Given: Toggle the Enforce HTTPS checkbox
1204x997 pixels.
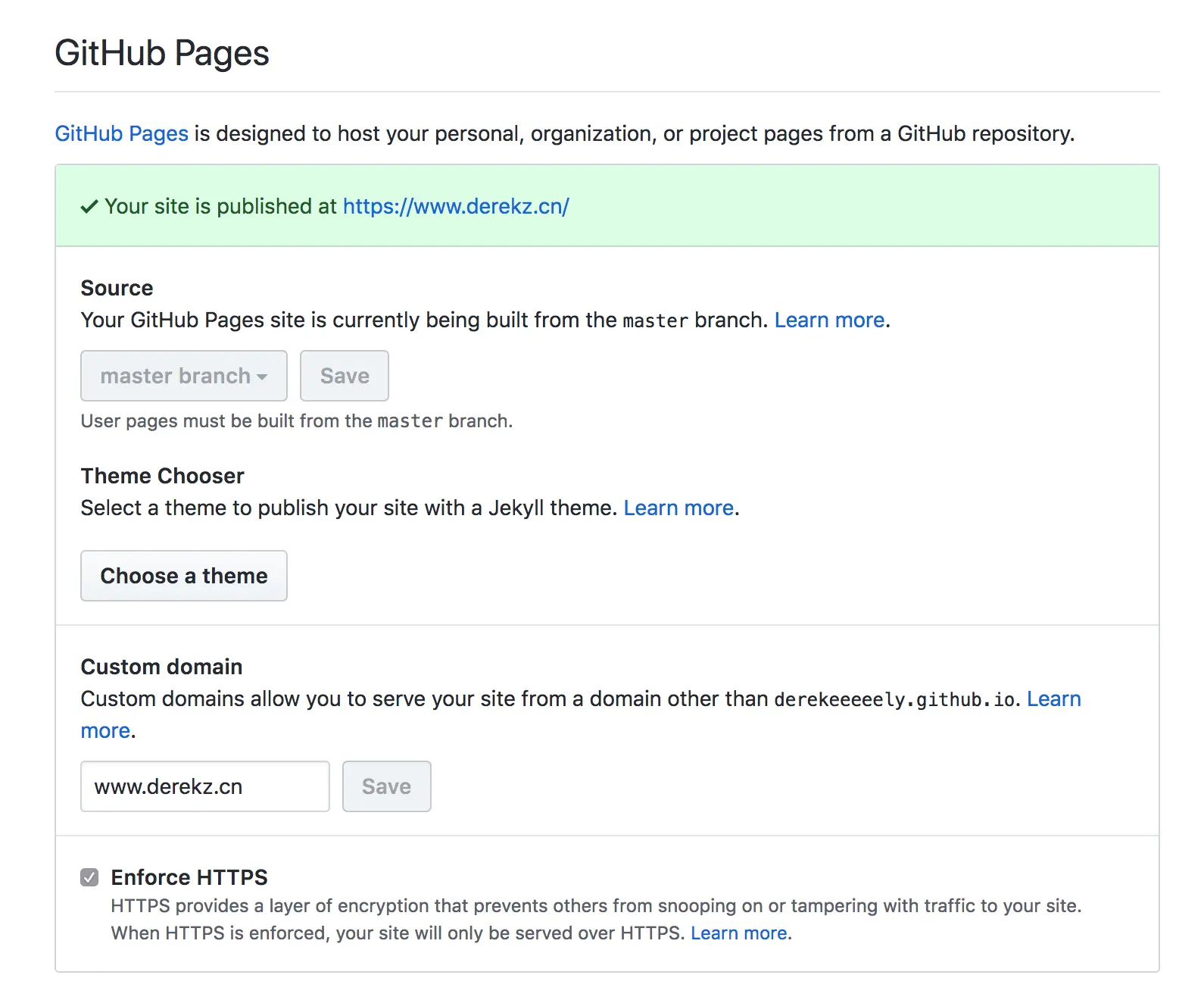Looking at the screenshot, I should coord(89,877).
